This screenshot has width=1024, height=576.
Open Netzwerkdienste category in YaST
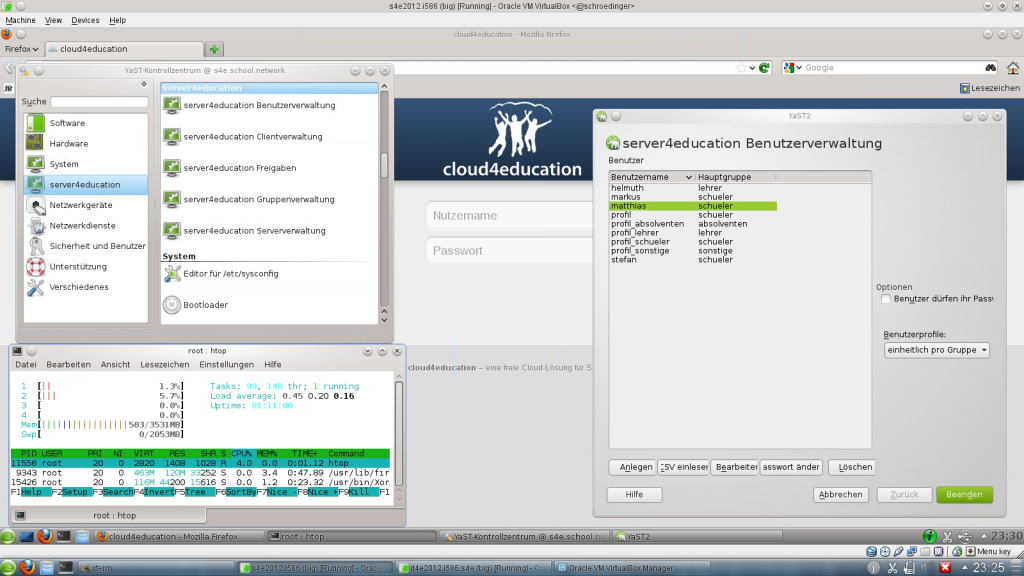coord(86,225)
